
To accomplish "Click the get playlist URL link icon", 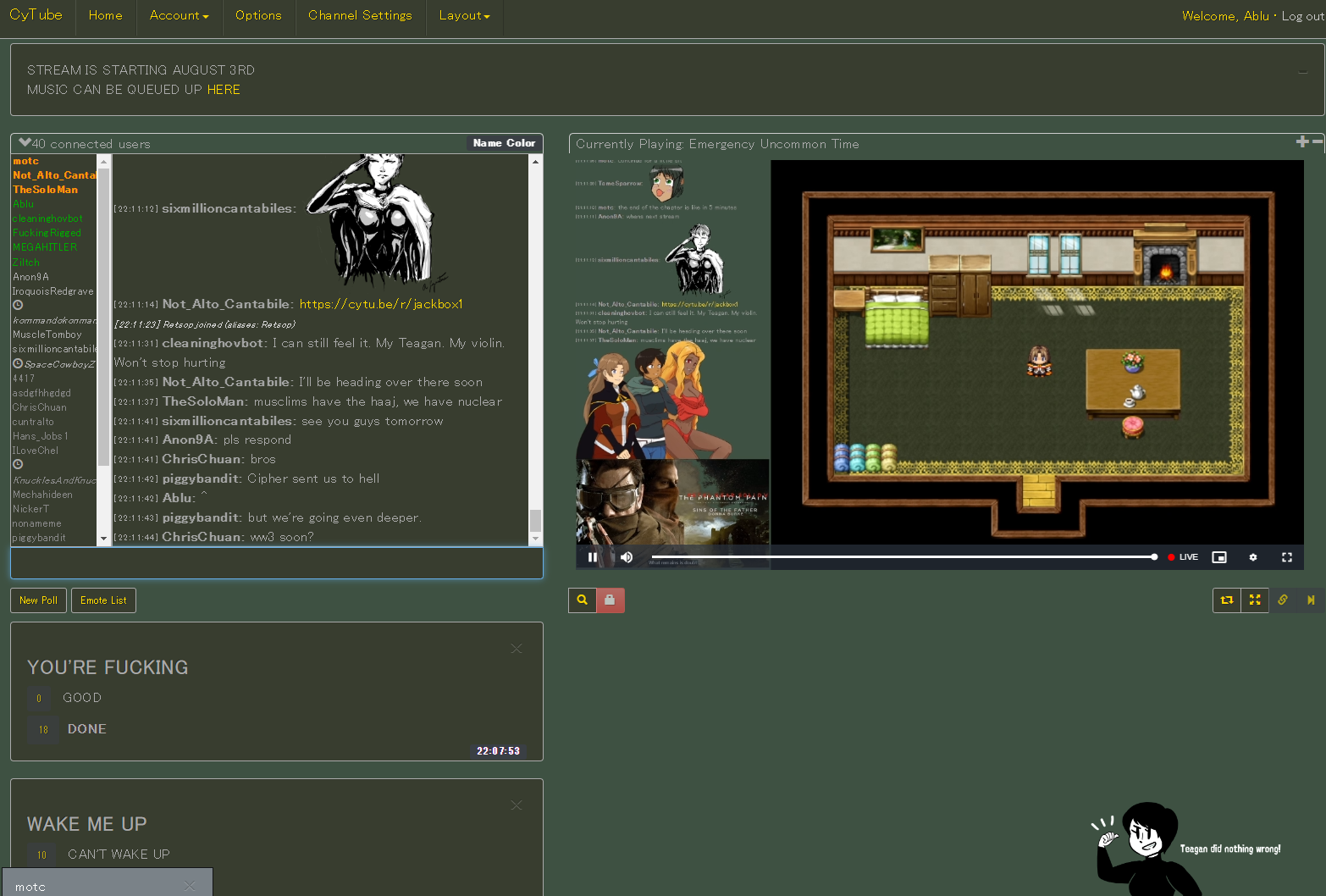I will (1283, 600).
